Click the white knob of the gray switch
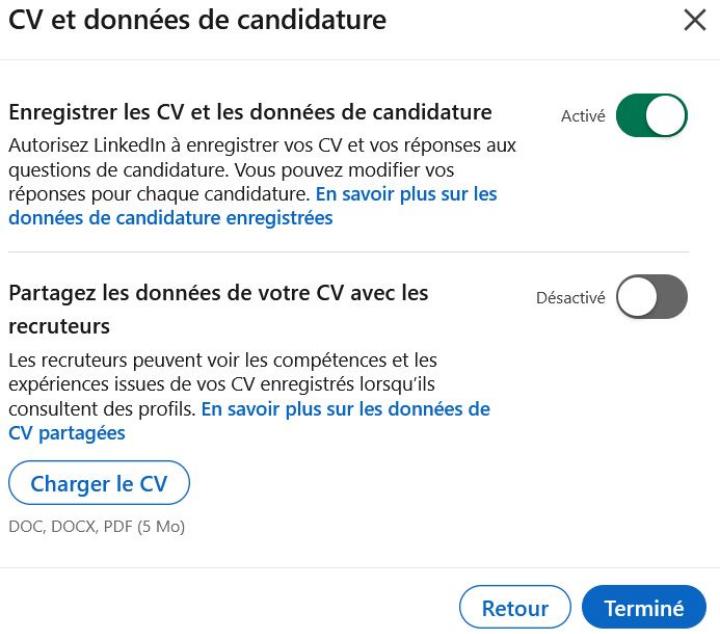 (635, 297)
